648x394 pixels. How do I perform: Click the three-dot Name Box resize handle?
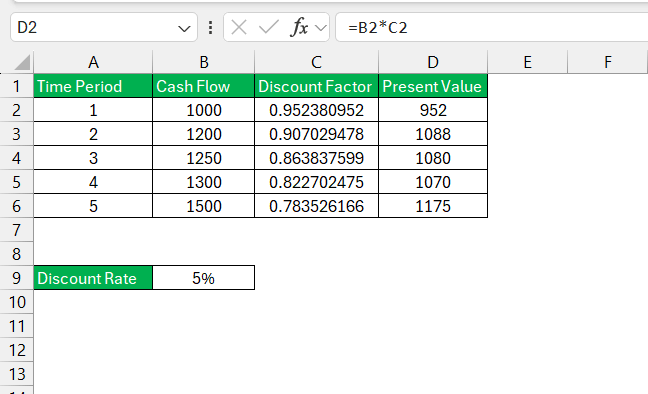[211, 28]
